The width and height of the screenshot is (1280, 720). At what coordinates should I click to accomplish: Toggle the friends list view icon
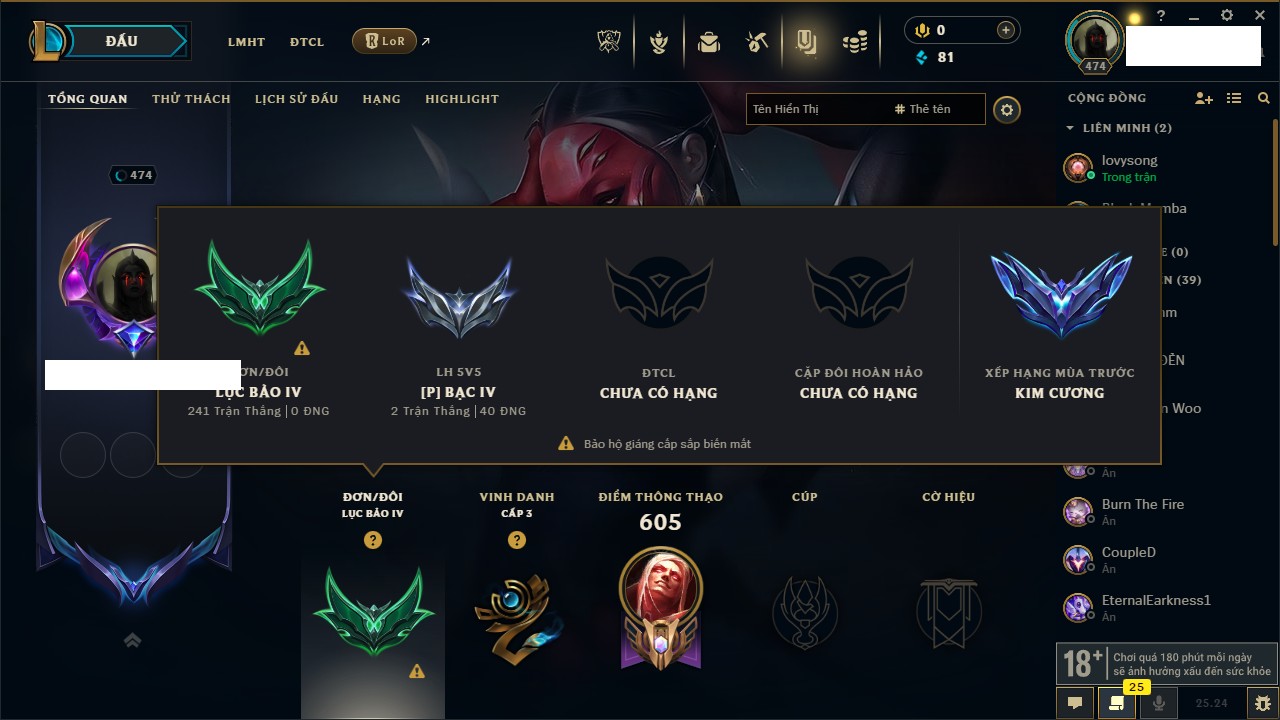tap(1234, 98)
